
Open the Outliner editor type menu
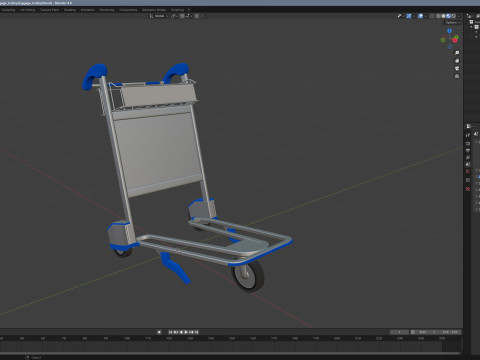coord(470,16)
